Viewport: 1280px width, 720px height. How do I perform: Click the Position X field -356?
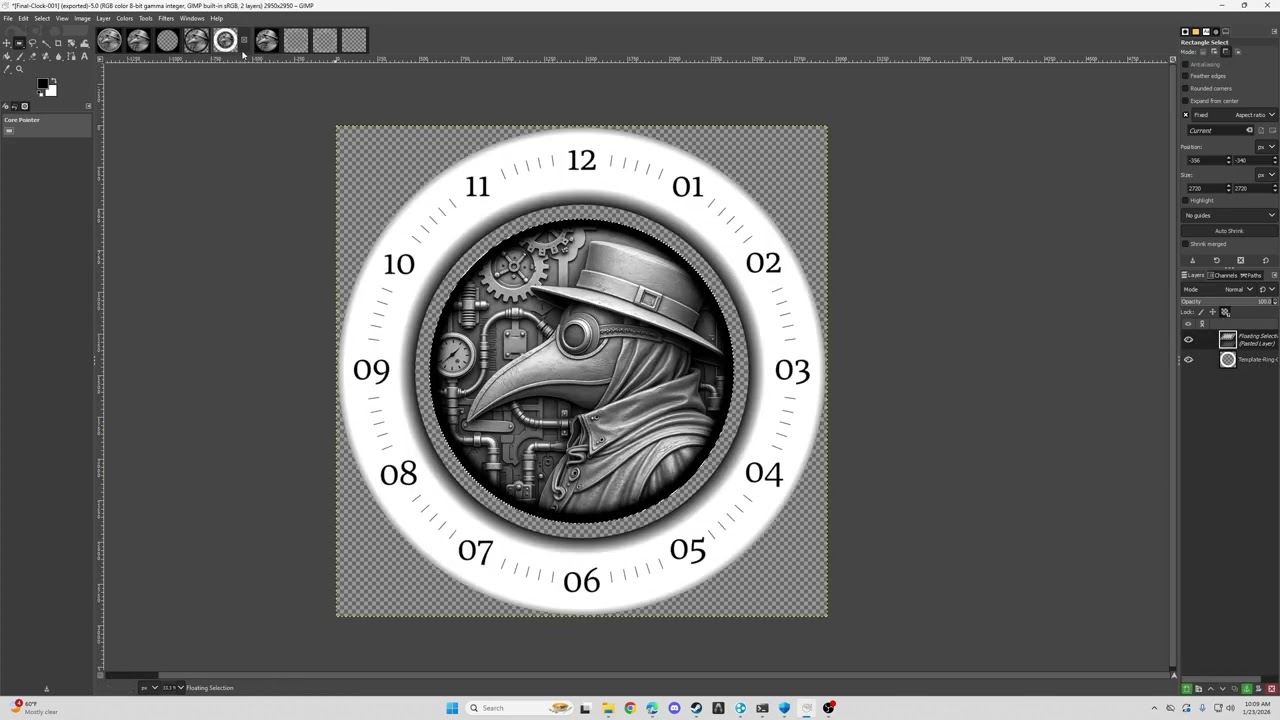click(x=1205, y=161)
